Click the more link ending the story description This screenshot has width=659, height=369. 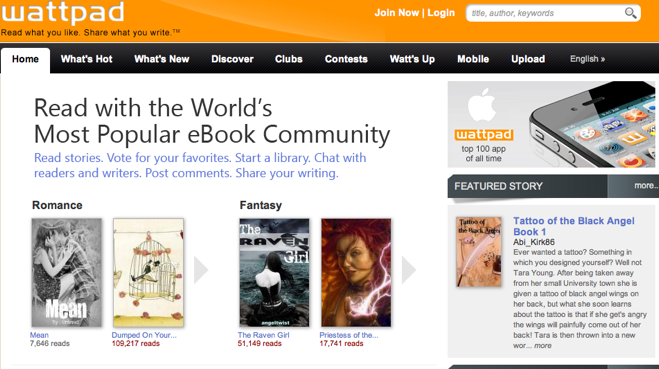543,345
